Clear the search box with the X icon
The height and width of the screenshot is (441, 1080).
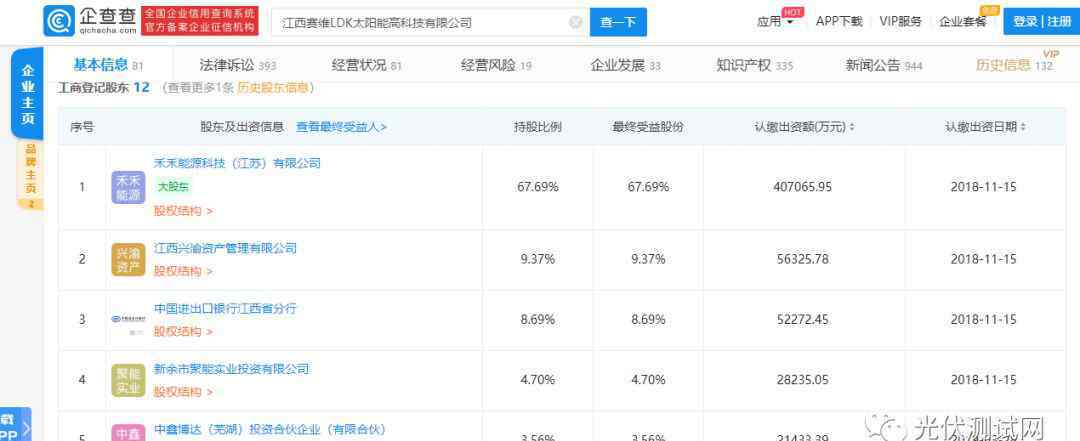coord(576,23)
